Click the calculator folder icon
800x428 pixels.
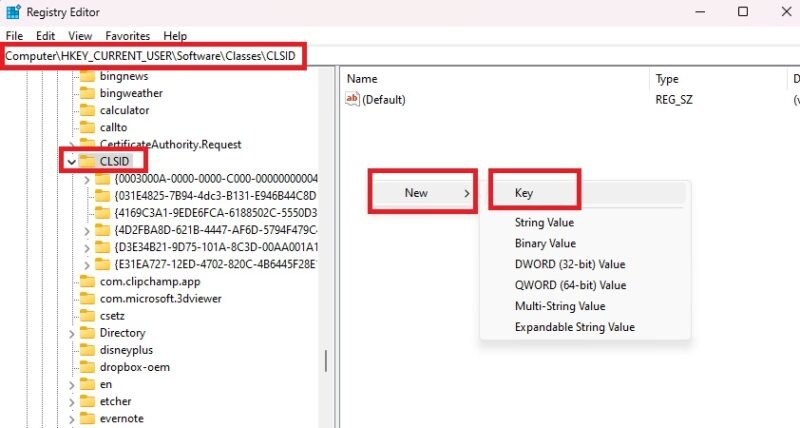tap(87, 110)
